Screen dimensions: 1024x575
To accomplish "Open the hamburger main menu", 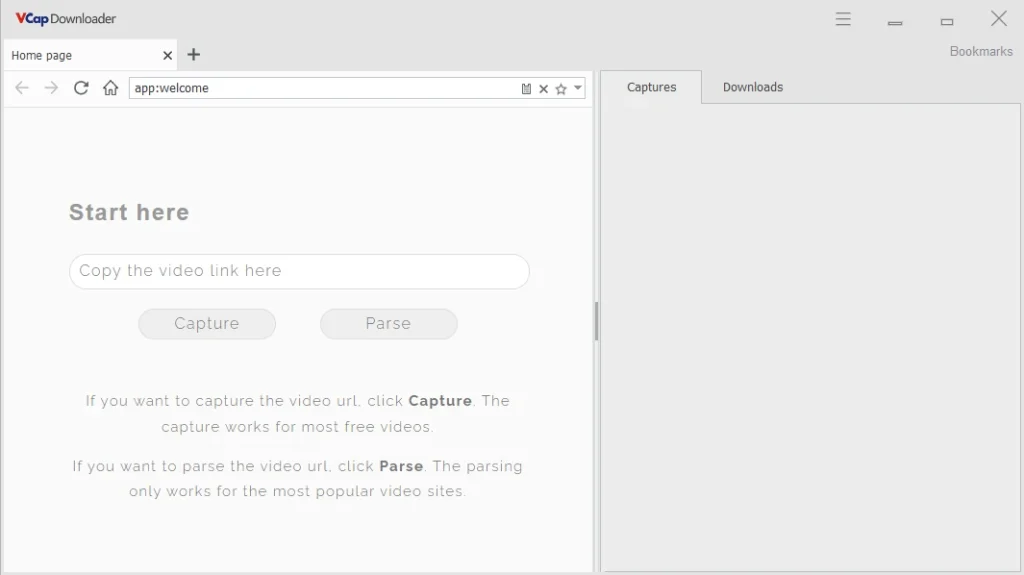I will click(x=843, y=19).
